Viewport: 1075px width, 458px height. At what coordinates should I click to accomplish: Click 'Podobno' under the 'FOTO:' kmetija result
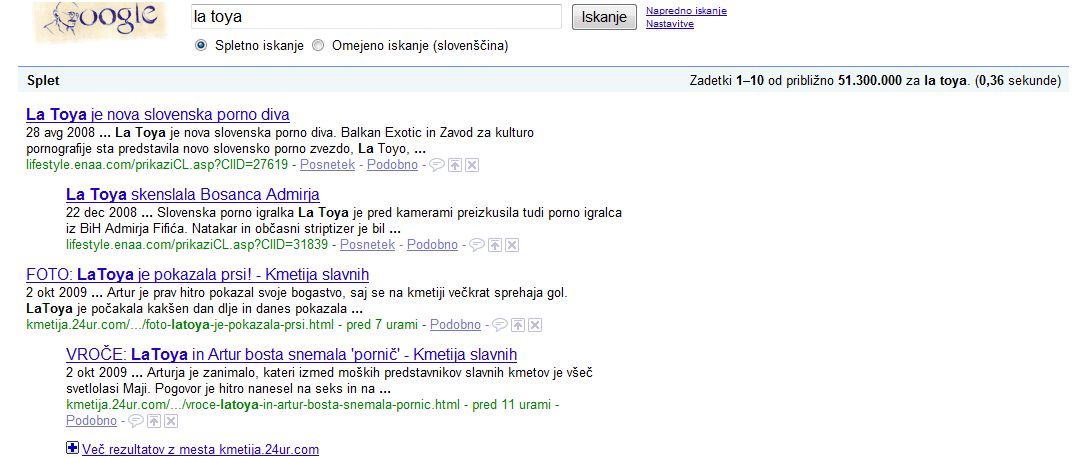tap(455, 325)
